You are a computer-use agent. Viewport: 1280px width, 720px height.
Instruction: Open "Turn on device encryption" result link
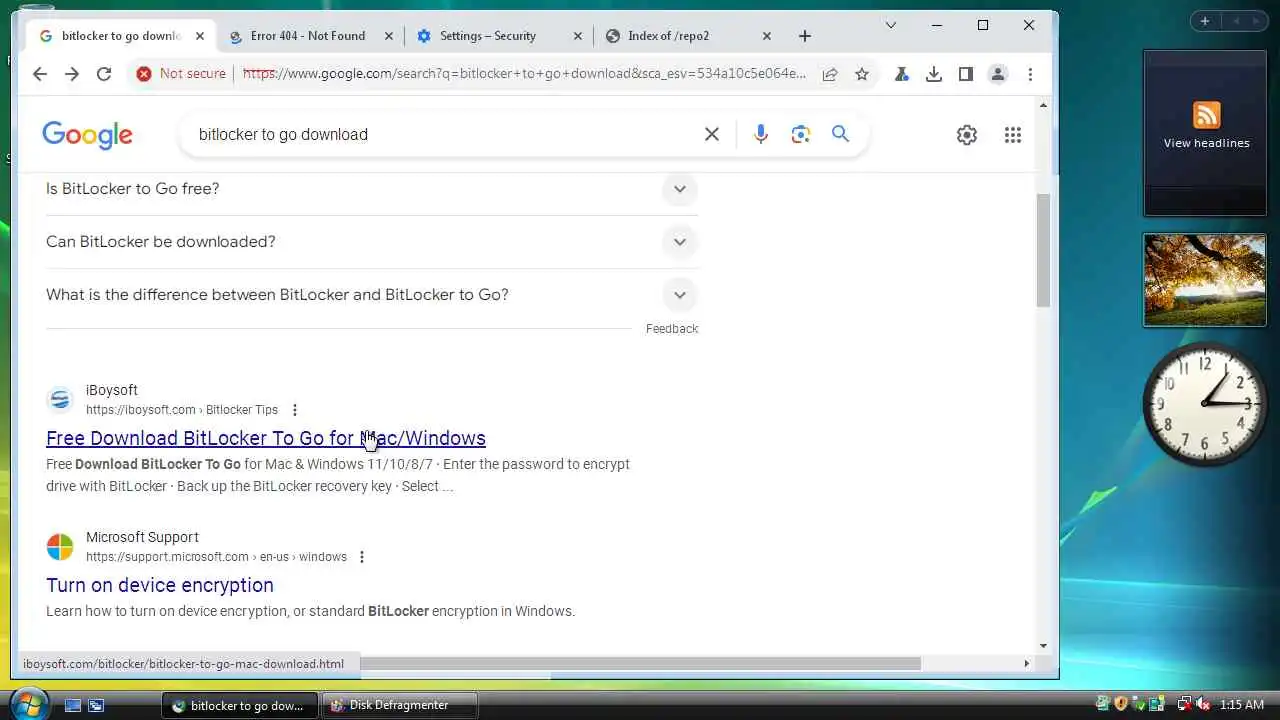tap(160, 585)
